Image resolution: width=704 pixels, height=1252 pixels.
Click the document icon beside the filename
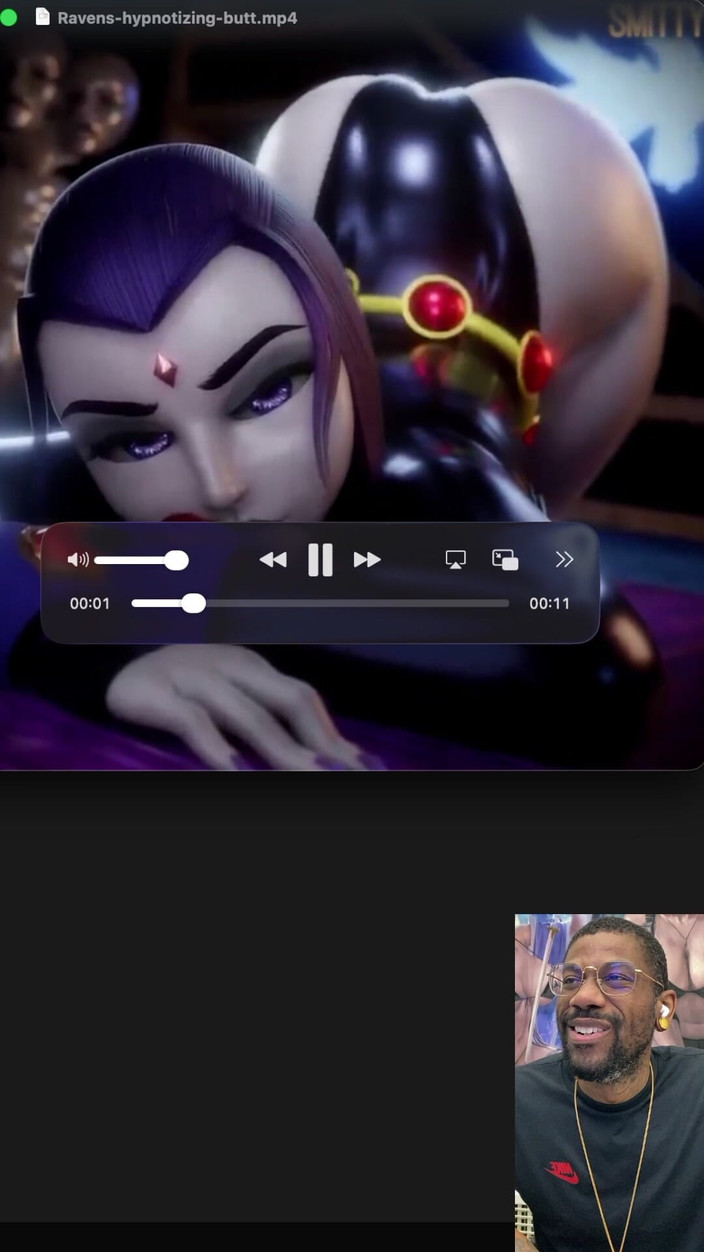click(42, 17)
